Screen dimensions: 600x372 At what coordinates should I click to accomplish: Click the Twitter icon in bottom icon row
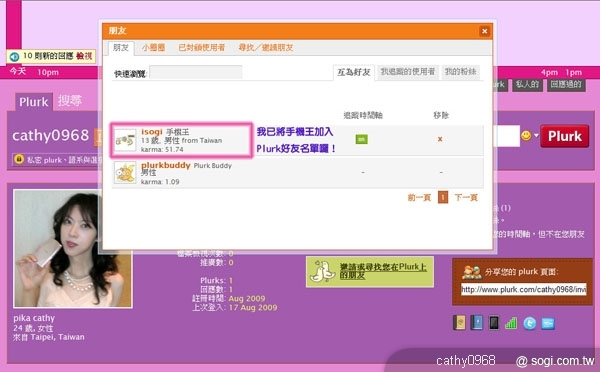530,323
